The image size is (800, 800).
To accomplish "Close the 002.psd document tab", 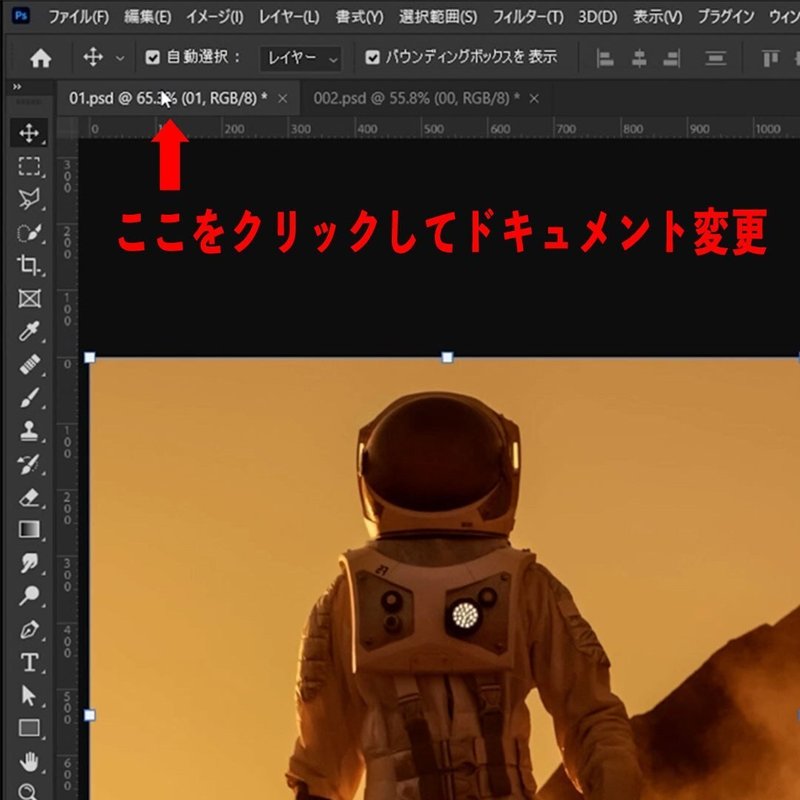I will [x=534, y=98].
